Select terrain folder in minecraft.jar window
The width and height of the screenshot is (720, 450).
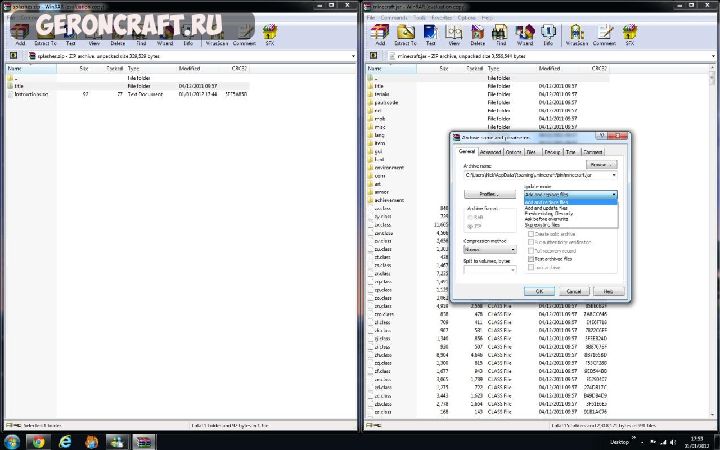pos(382,94)
